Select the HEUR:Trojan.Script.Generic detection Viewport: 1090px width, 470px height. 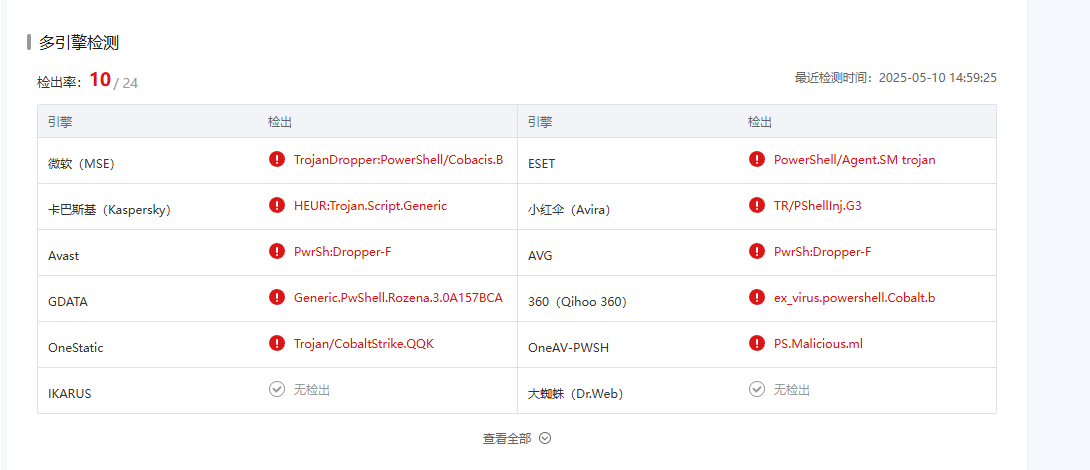click(x=371, y=205)
